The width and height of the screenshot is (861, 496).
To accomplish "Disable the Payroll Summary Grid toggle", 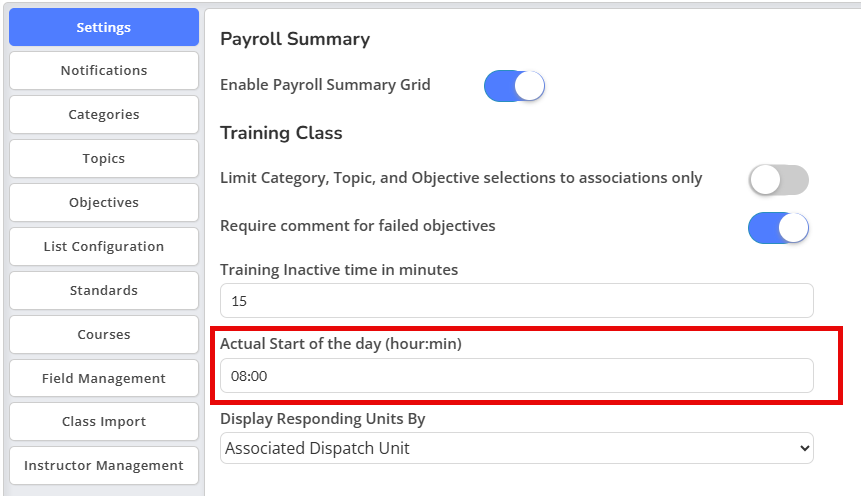I will (514, 86).
